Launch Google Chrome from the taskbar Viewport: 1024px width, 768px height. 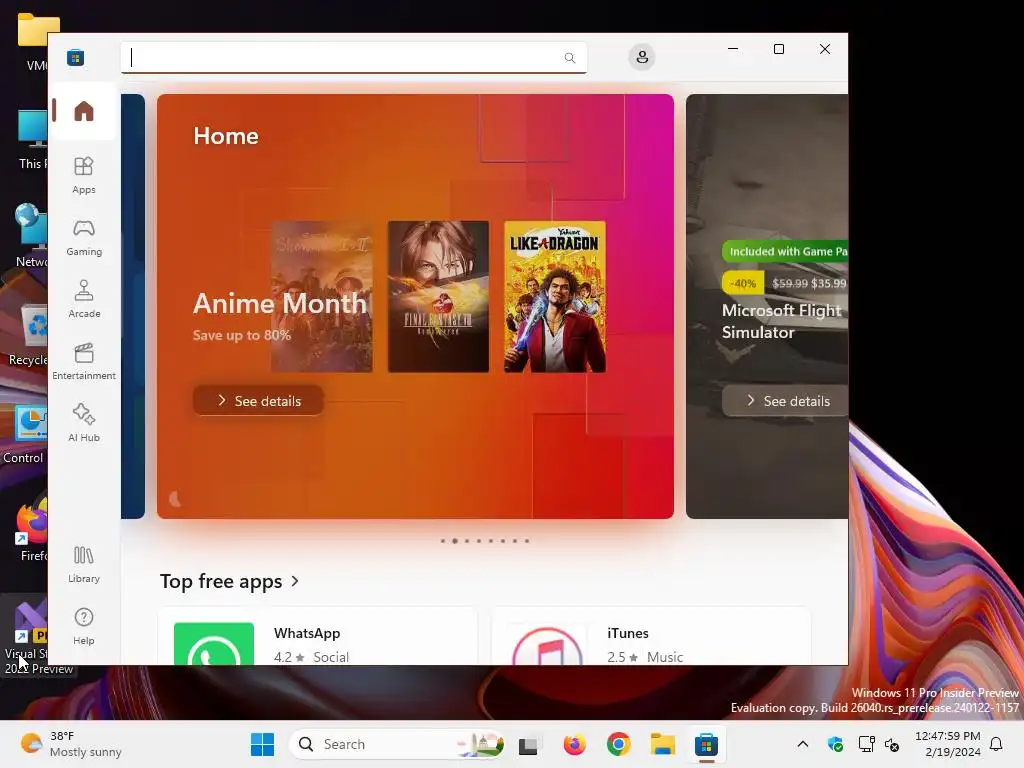(x=618, y=744)
